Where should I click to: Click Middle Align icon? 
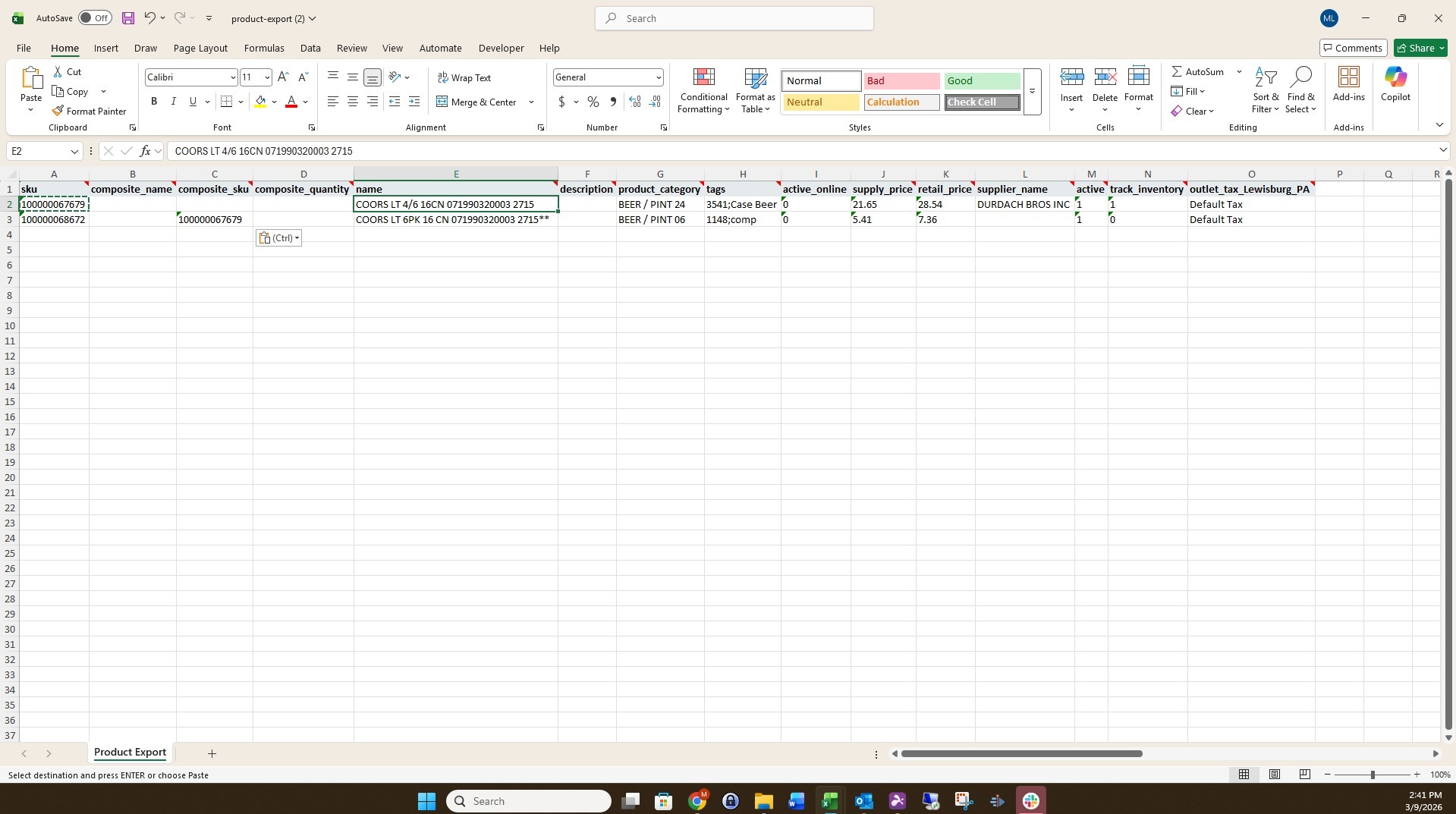coord(352,77)
